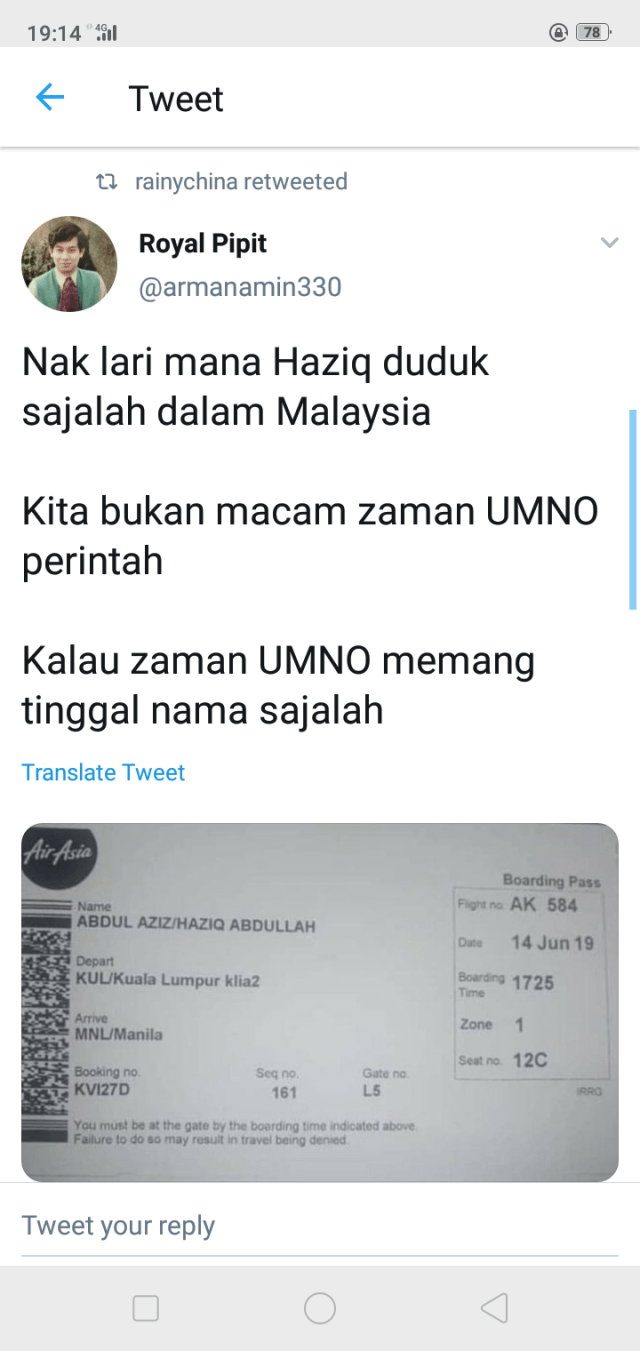640x1351 pixels.
Task: Select the @armanamin330 handle
Action: pos(240,288)
